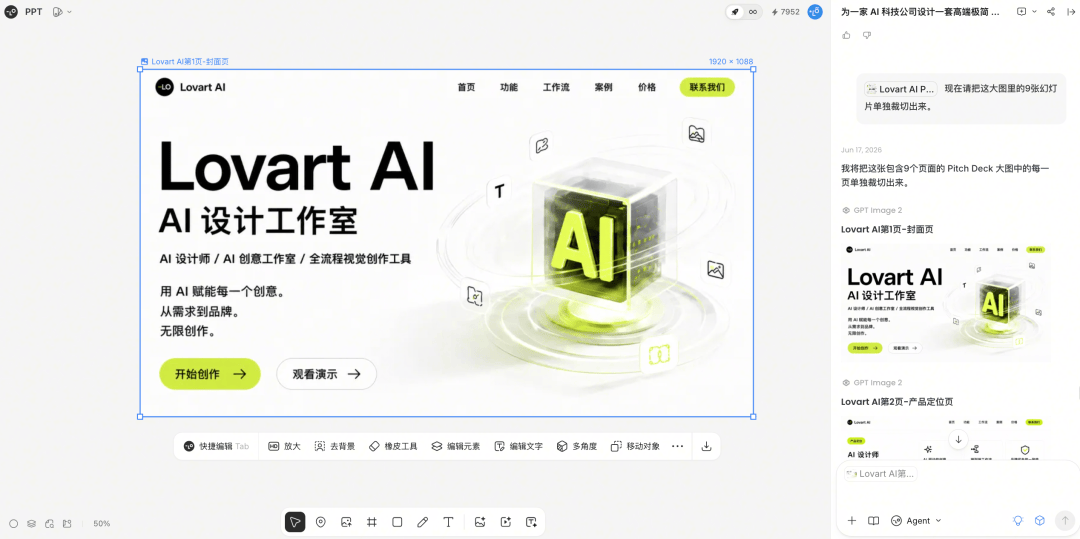Collapse the chat panel with arrow icon
Viewport: 1080px width, 539px height.
tap(1069, 12)
